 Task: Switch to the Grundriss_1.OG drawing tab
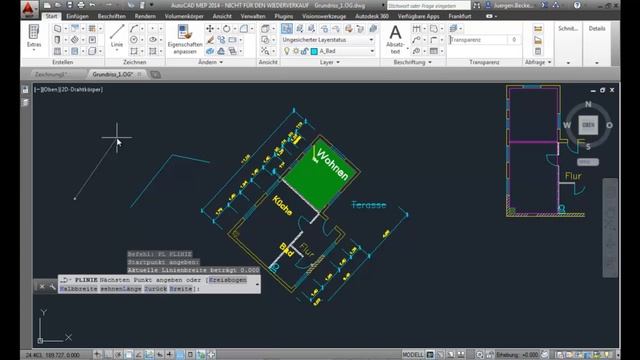coord(113,74)
